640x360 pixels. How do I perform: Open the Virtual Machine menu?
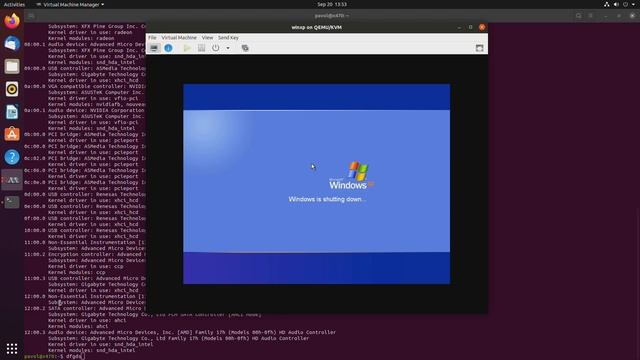[179, 38]
